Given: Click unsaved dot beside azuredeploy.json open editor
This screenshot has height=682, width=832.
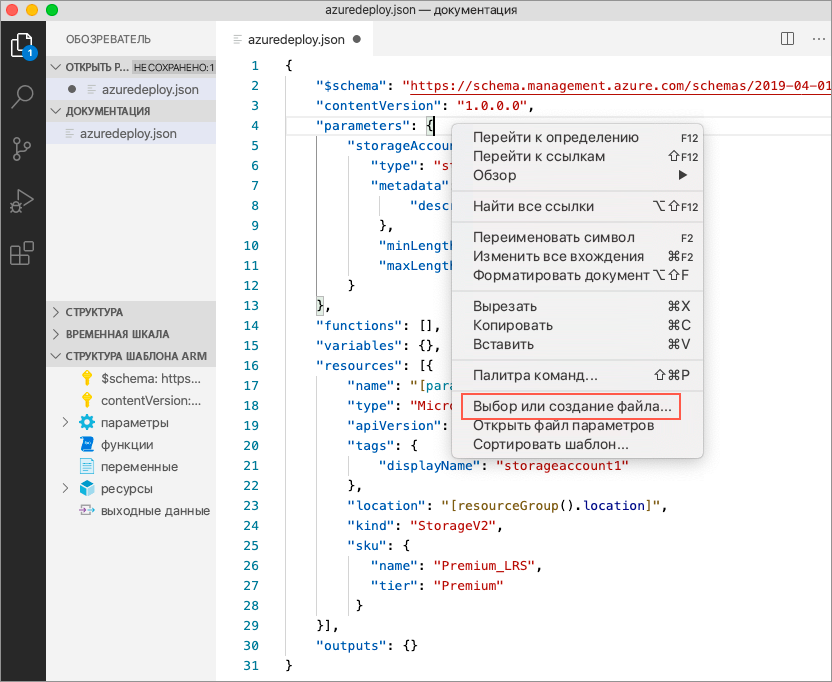Looking at the screenshot, I should point(72,89).
